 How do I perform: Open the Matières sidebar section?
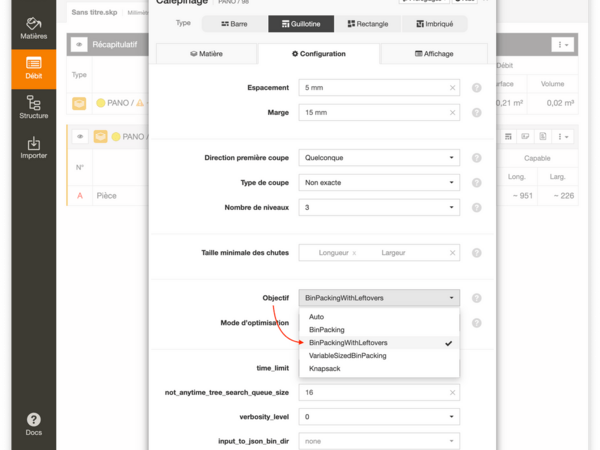[33, 28]
